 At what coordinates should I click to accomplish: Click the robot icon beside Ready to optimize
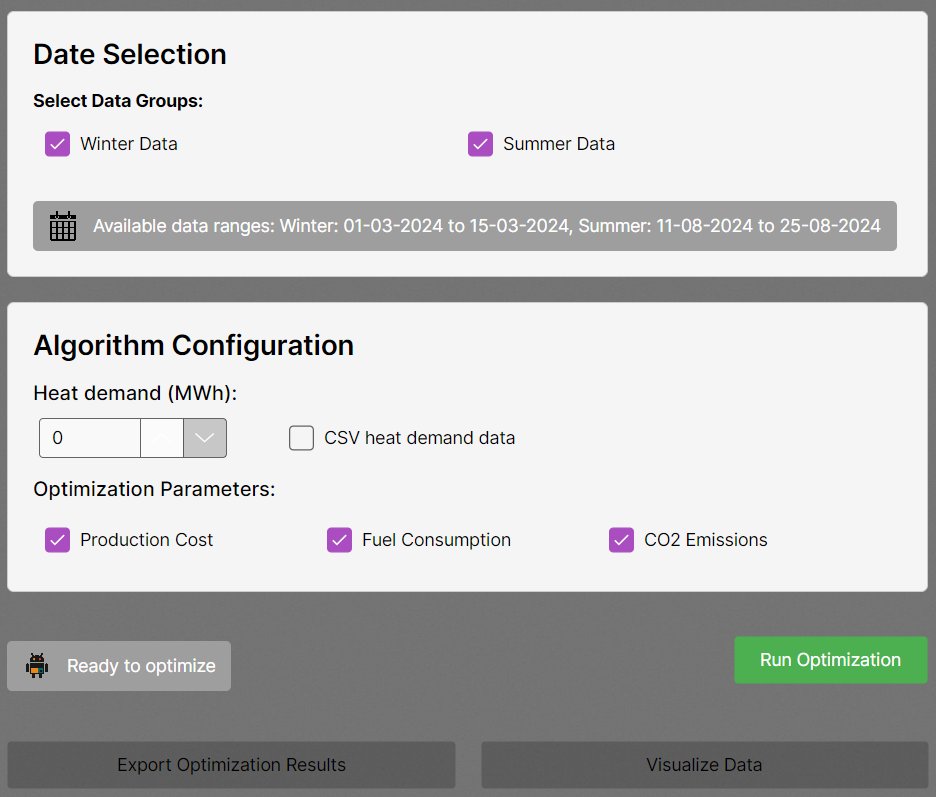[x=37, y=666]
